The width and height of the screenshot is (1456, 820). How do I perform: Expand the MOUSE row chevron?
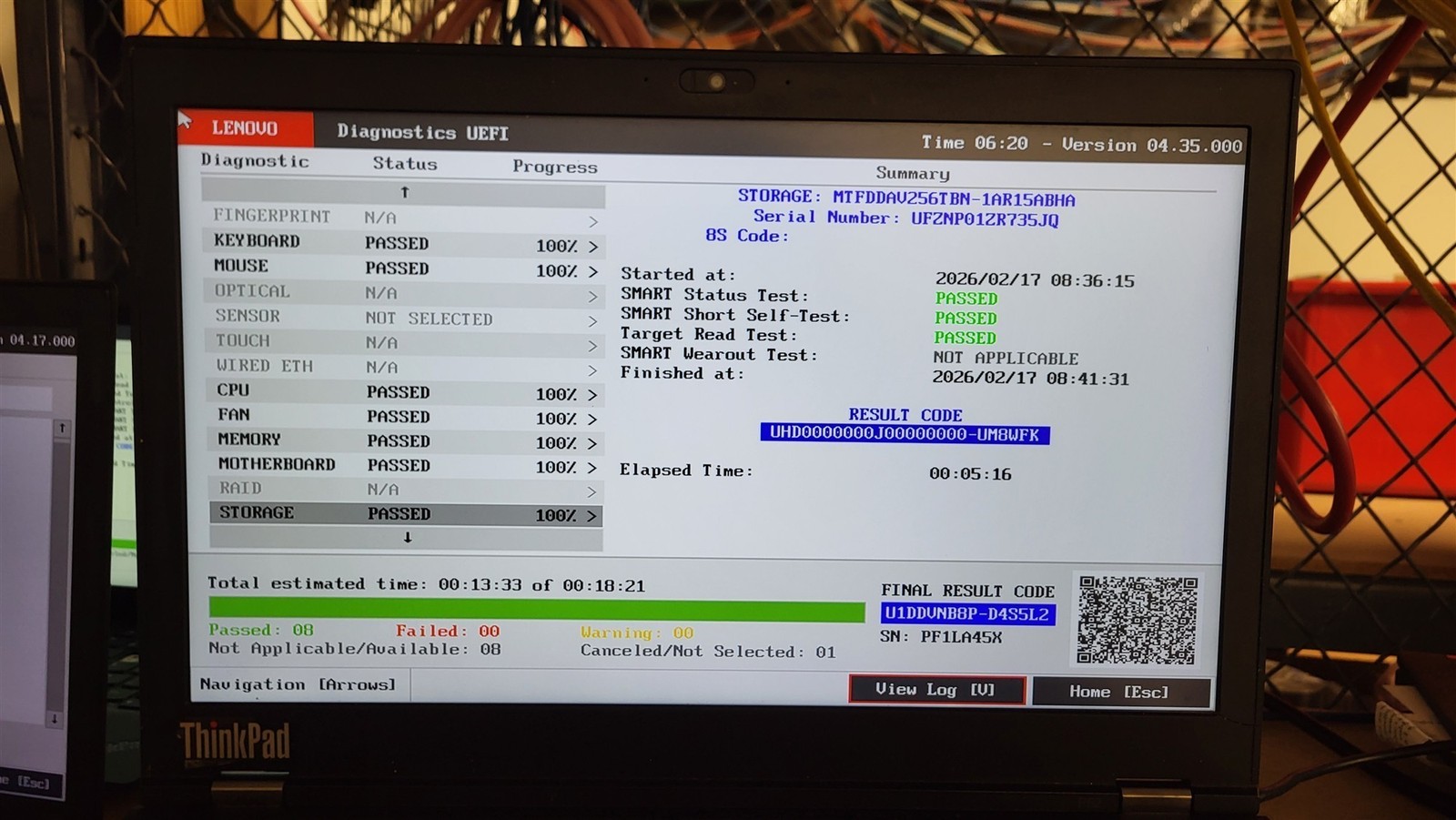point(592,271)
